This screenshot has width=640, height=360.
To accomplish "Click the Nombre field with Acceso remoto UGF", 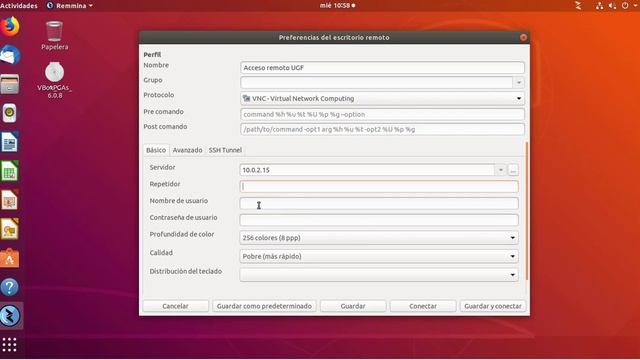I will click(382, 68).
